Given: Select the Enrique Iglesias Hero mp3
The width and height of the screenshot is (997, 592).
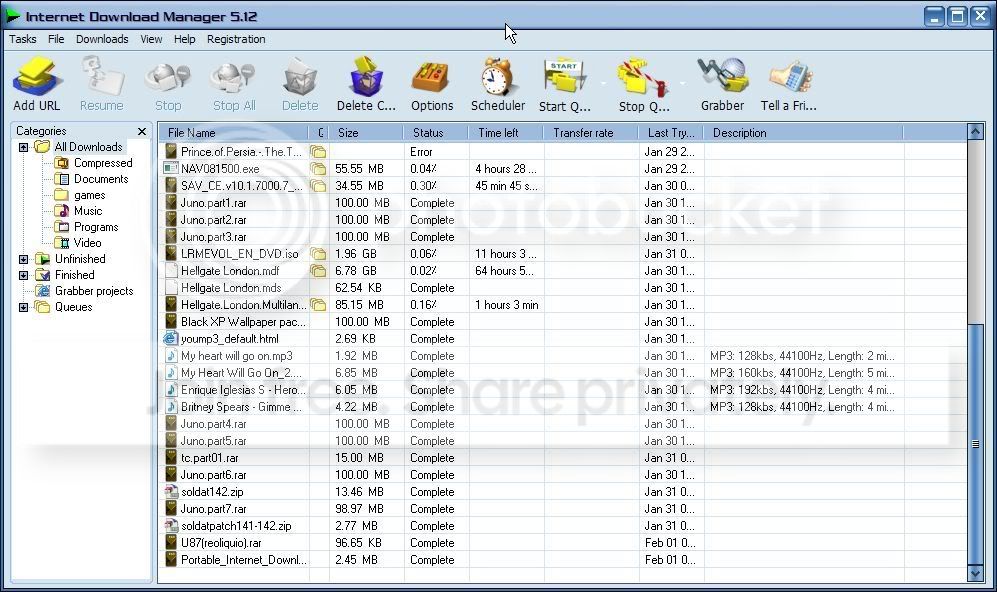Looking at the screenshot, I should click(x=563, y=390).
